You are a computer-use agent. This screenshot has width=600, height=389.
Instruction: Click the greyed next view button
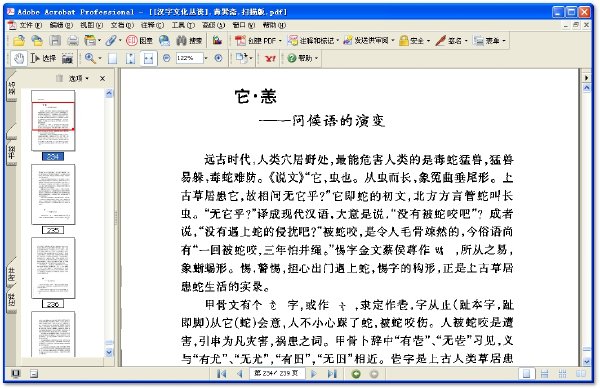374,374
